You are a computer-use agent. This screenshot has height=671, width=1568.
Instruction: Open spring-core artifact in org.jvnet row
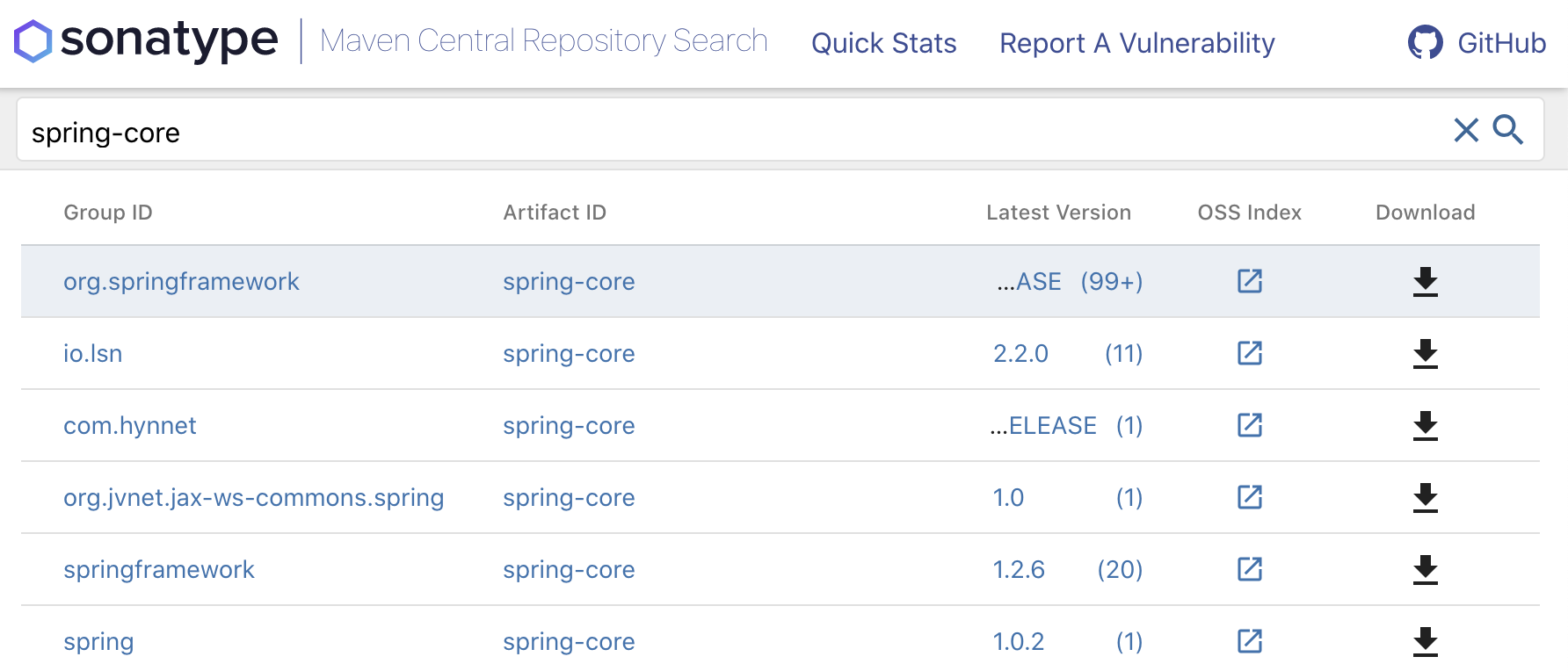coord(569,497)
